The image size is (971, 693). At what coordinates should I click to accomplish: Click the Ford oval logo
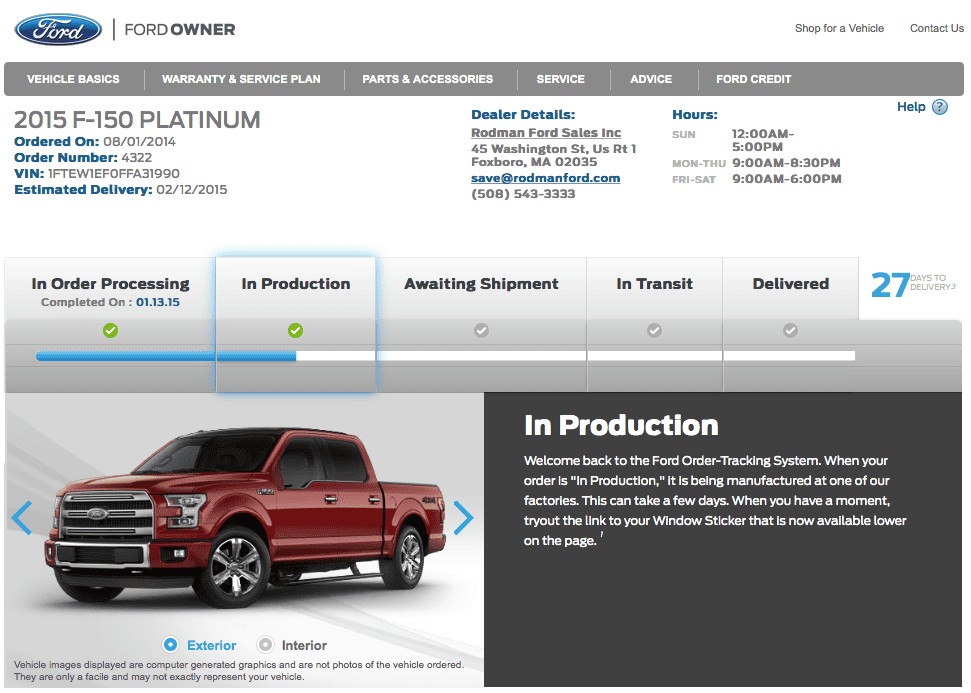(58, 29)
